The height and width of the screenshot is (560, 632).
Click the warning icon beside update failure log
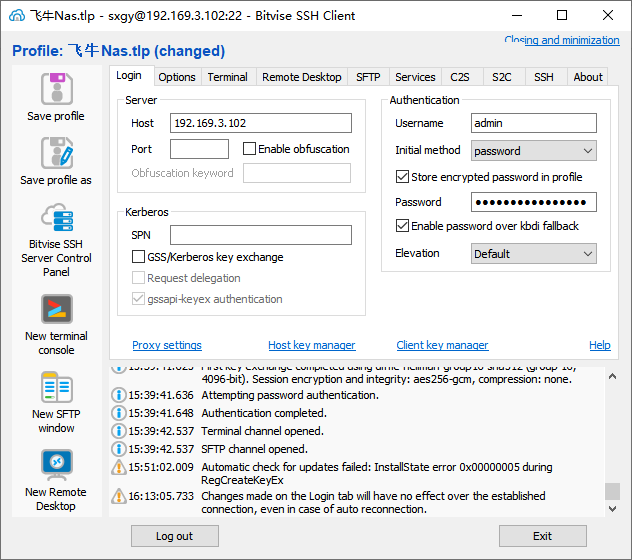click(119, 467)
